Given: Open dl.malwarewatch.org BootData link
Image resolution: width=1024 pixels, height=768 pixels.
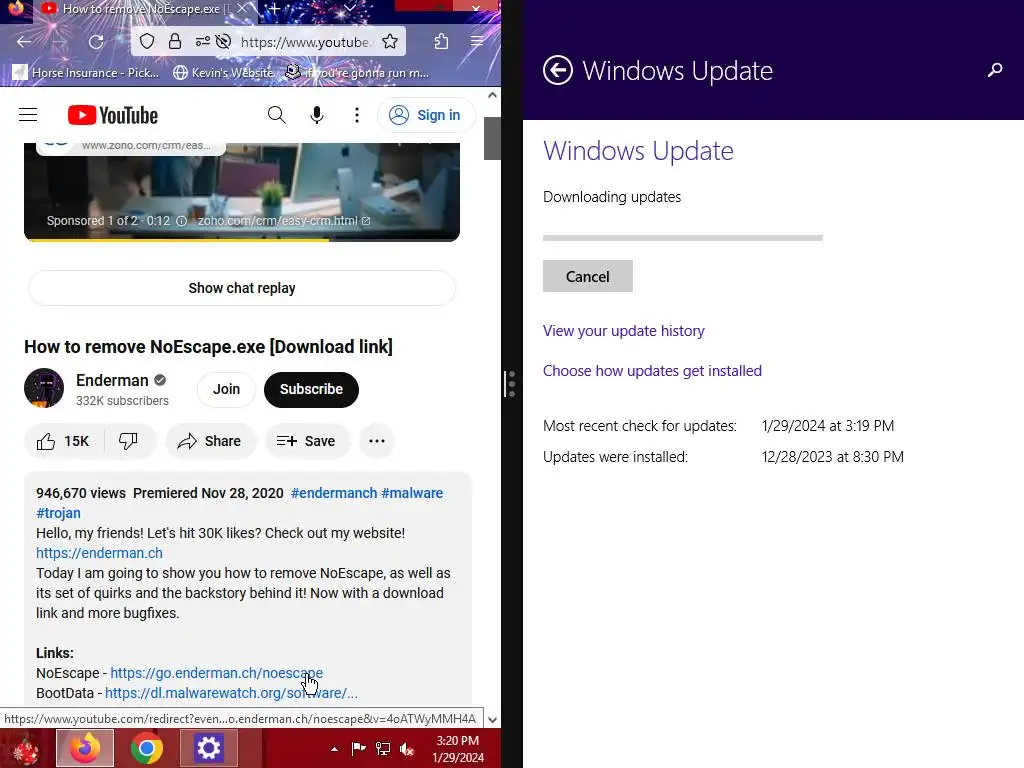Looking at the screenshot, I should pyautogui.click(x=231, y=693).
